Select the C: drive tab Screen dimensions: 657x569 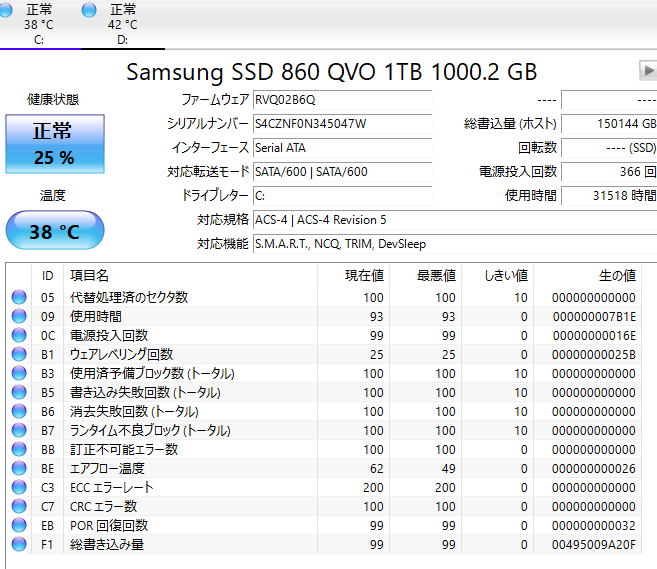(x=39, y=24)
